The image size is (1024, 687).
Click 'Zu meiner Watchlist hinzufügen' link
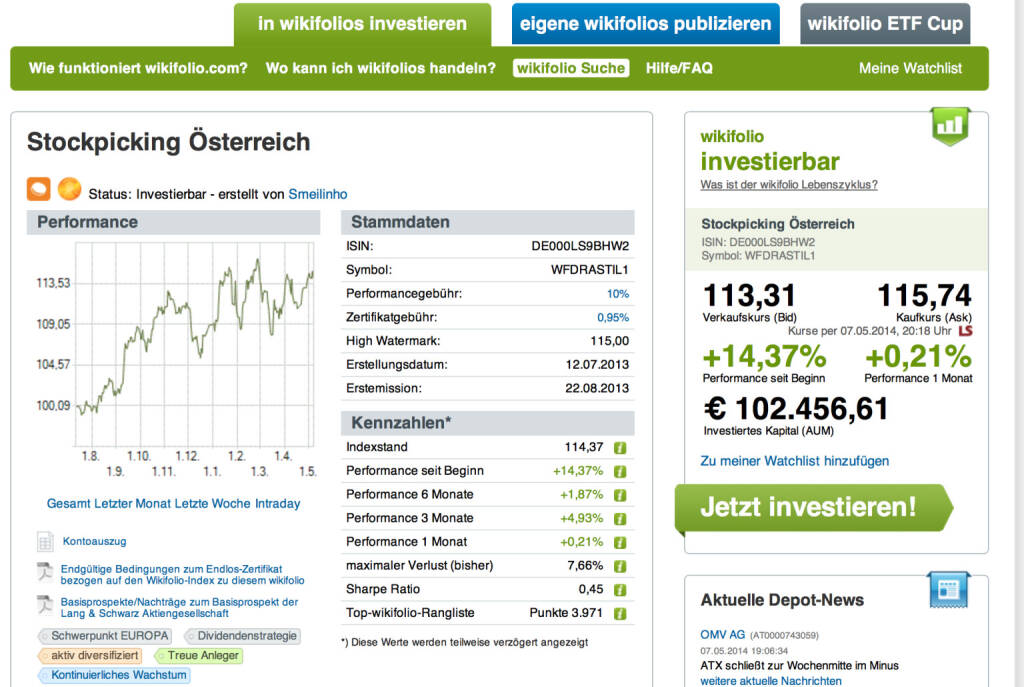[794, 461]
